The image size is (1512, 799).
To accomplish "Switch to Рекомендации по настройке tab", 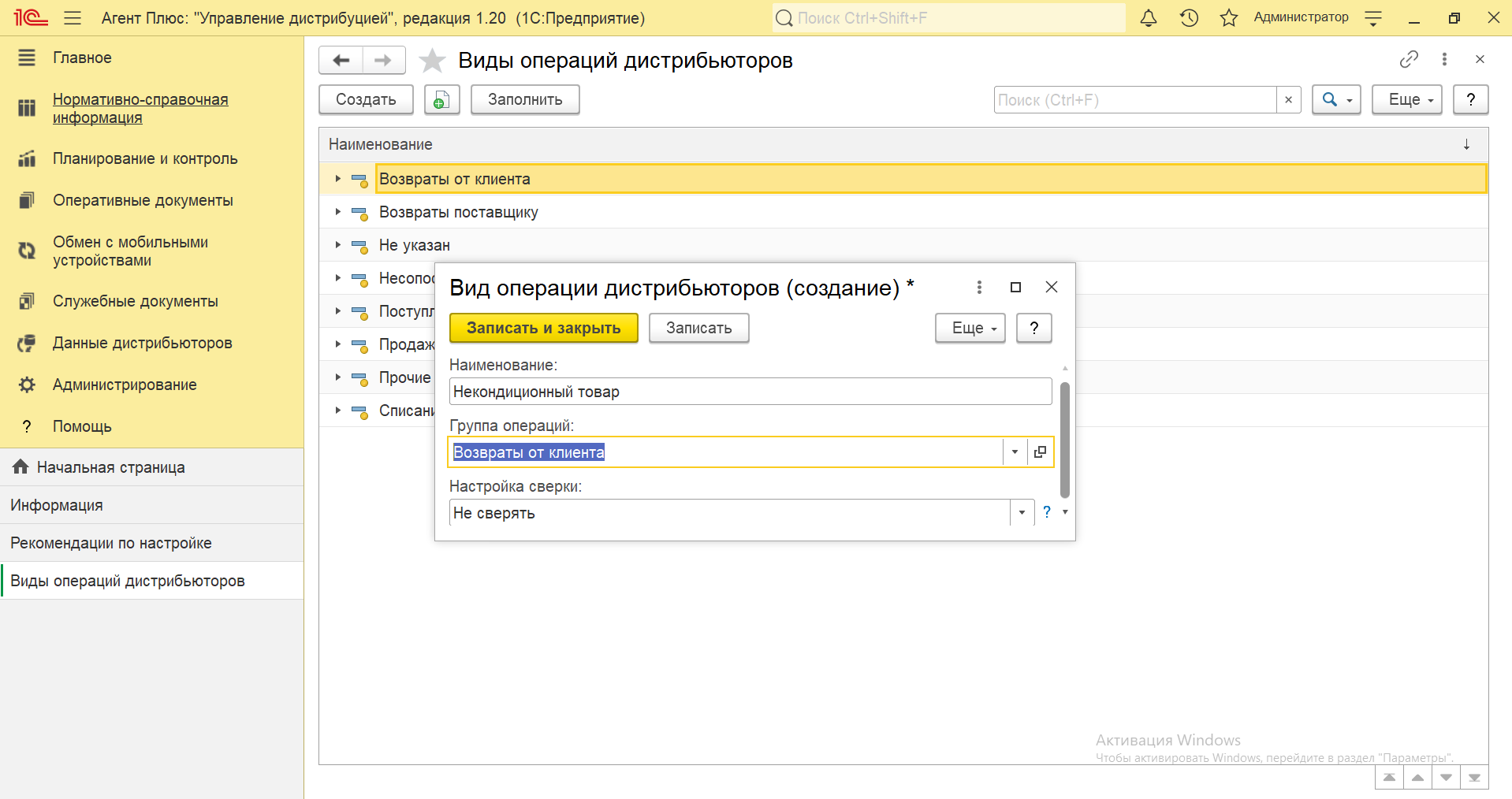I will (x=151, y=543).
